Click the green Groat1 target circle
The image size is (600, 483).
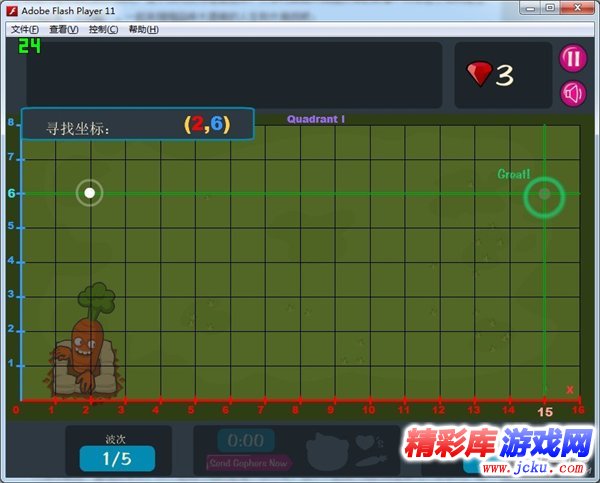544,197
